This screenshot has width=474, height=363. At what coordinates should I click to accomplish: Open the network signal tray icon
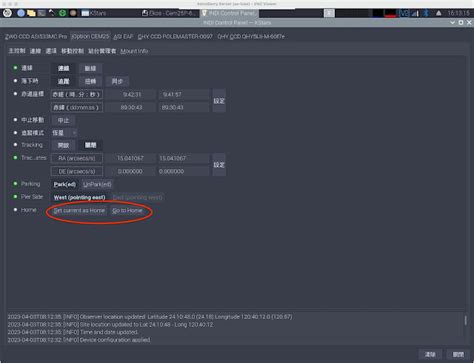point(415,13)
